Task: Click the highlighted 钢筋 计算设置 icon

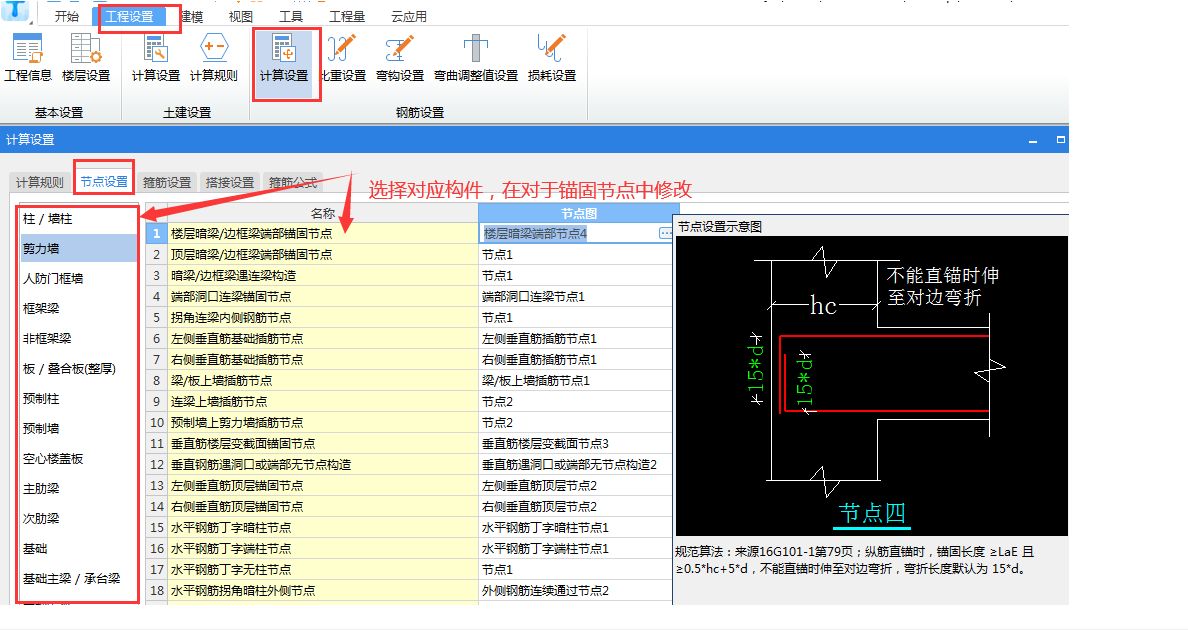Action: (284, 64)
